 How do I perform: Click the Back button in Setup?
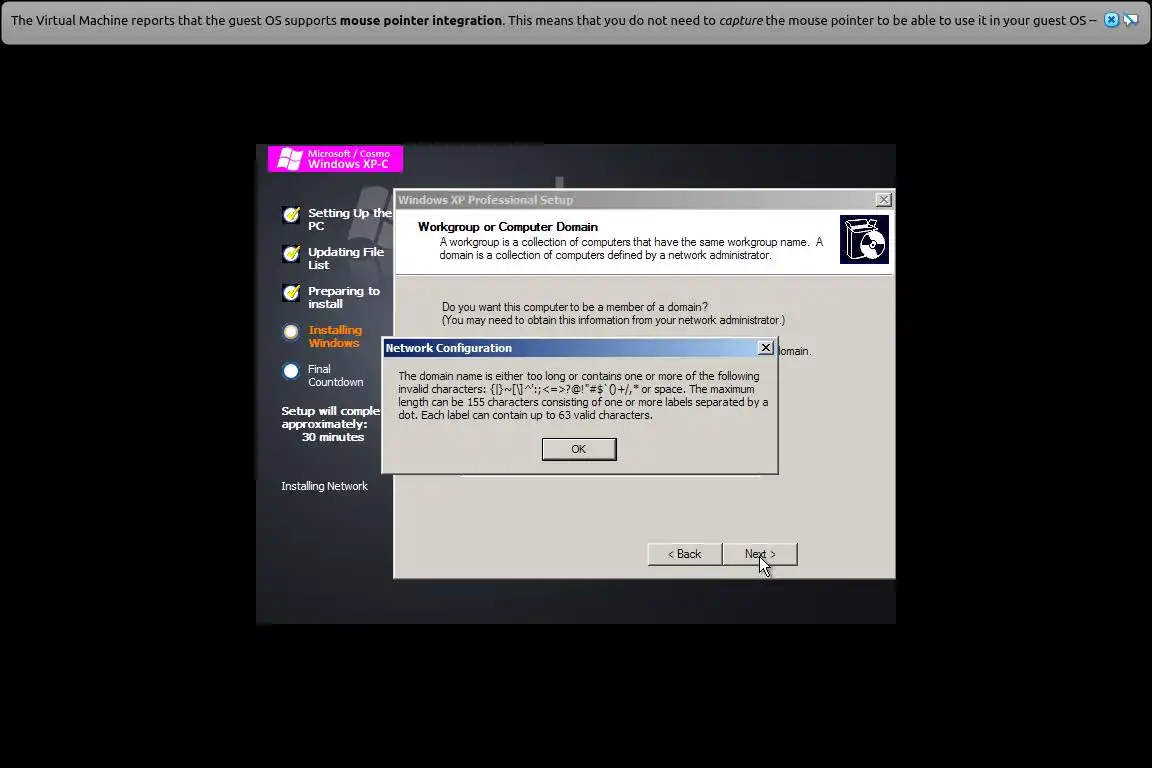(685, 554)
